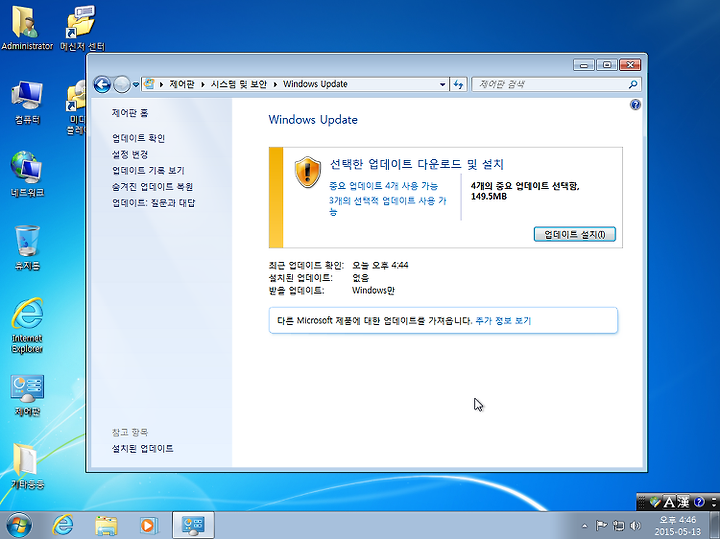Open 업데이트 기록 보기 link
The height and width of the screenshot is (539, 720).
coord(148,170)
